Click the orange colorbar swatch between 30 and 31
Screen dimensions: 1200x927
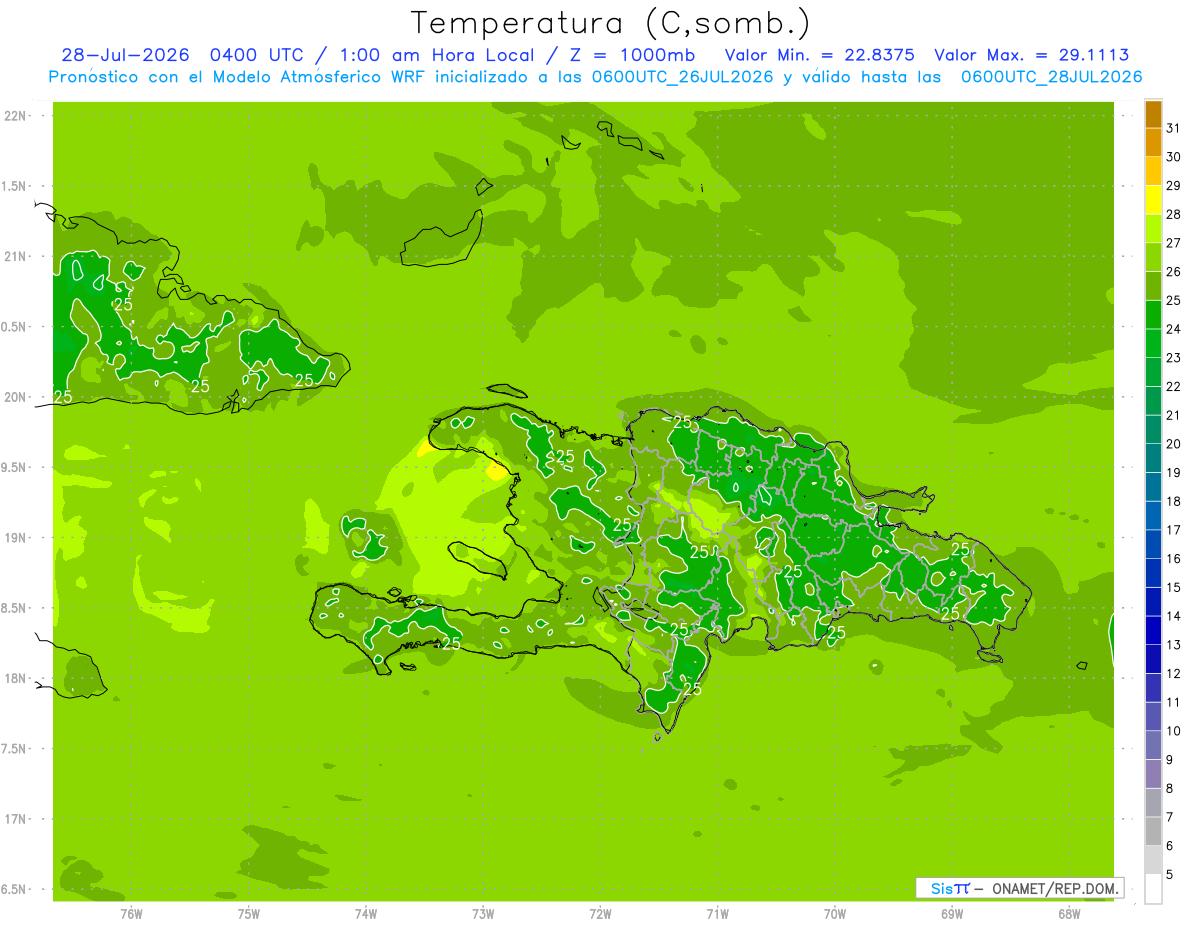click(1153, 142)
